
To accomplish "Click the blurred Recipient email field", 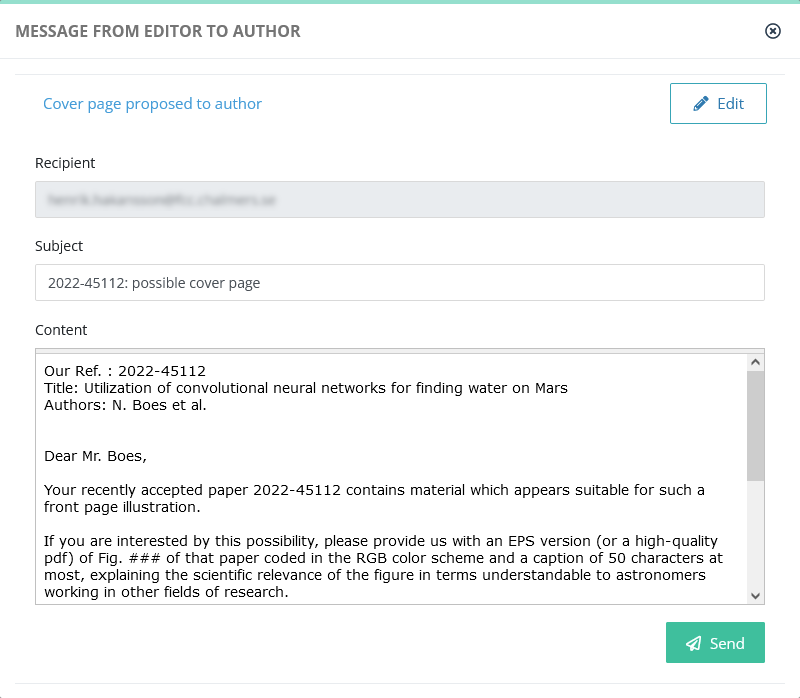I will [399, 200].
